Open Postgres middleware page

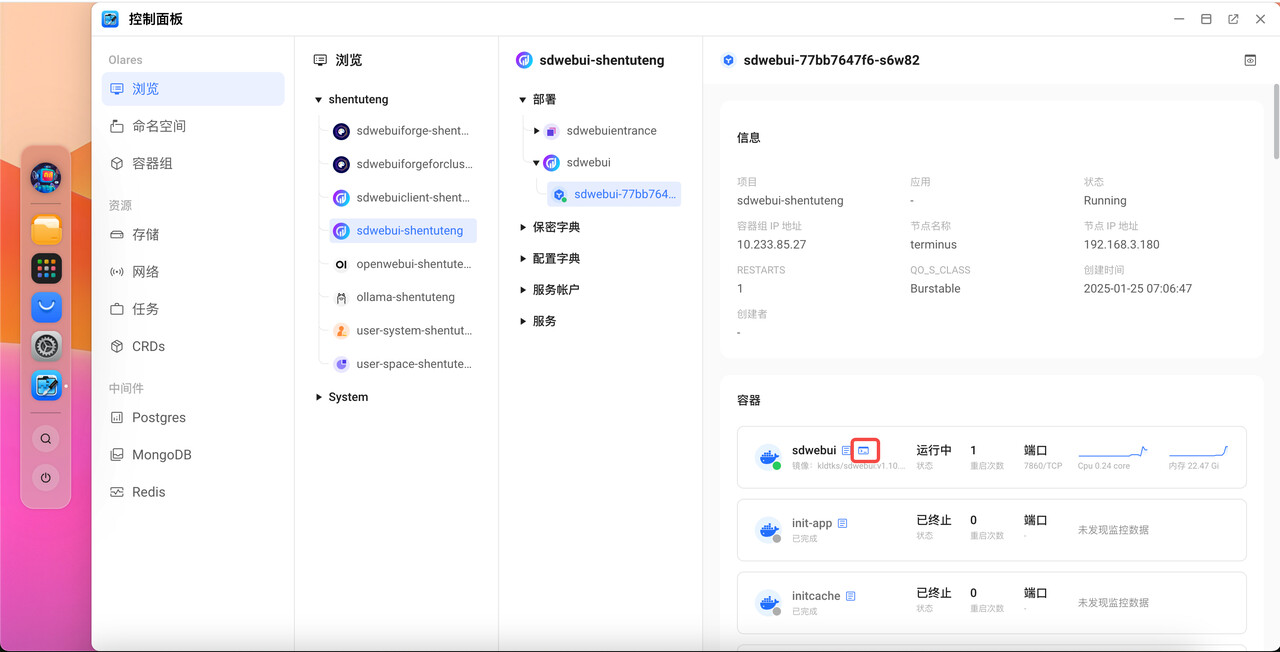(x=193, y=418)
